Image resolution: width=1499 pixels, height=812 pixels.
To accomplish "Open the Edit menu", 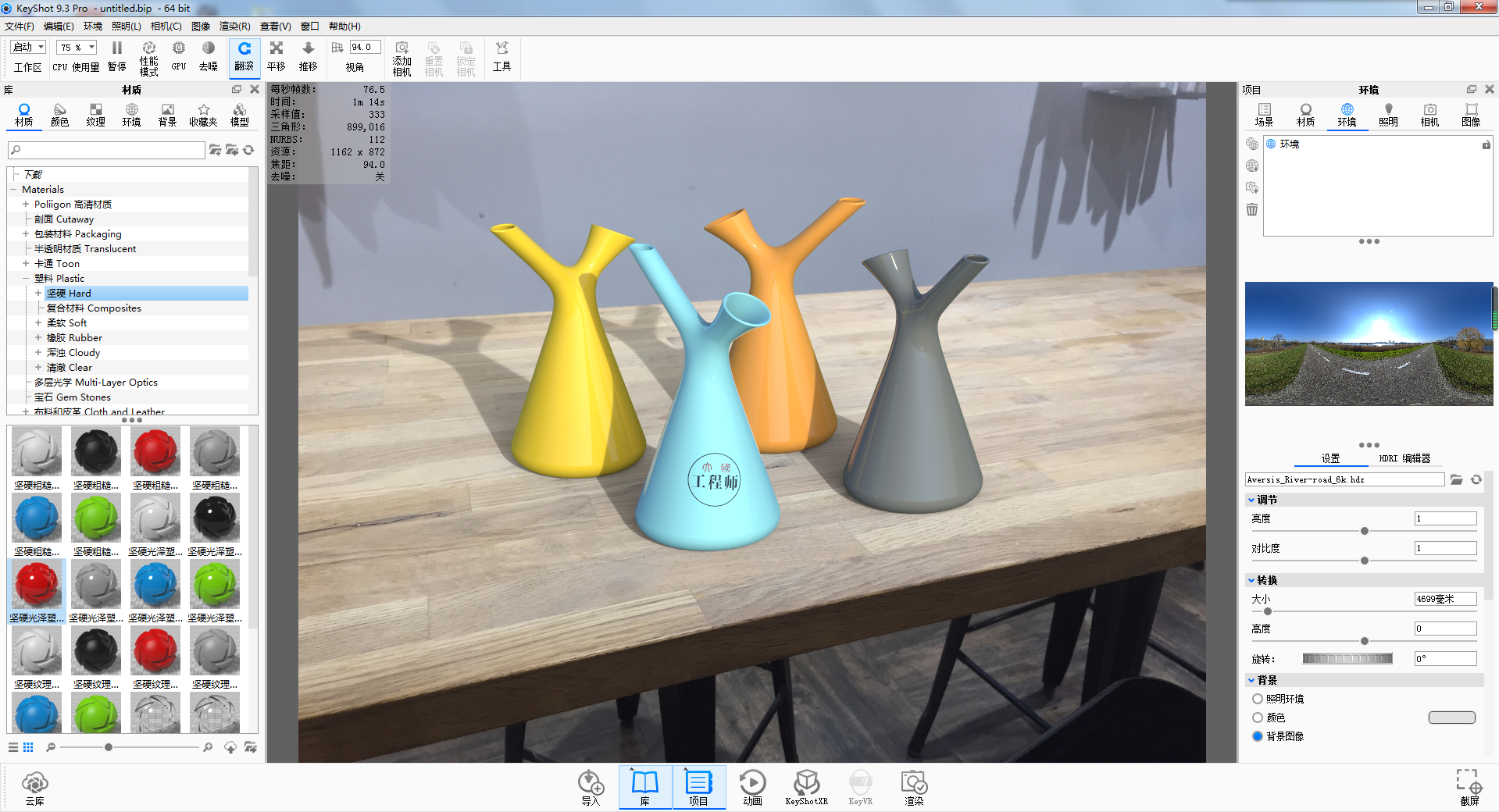I will 59,26.
